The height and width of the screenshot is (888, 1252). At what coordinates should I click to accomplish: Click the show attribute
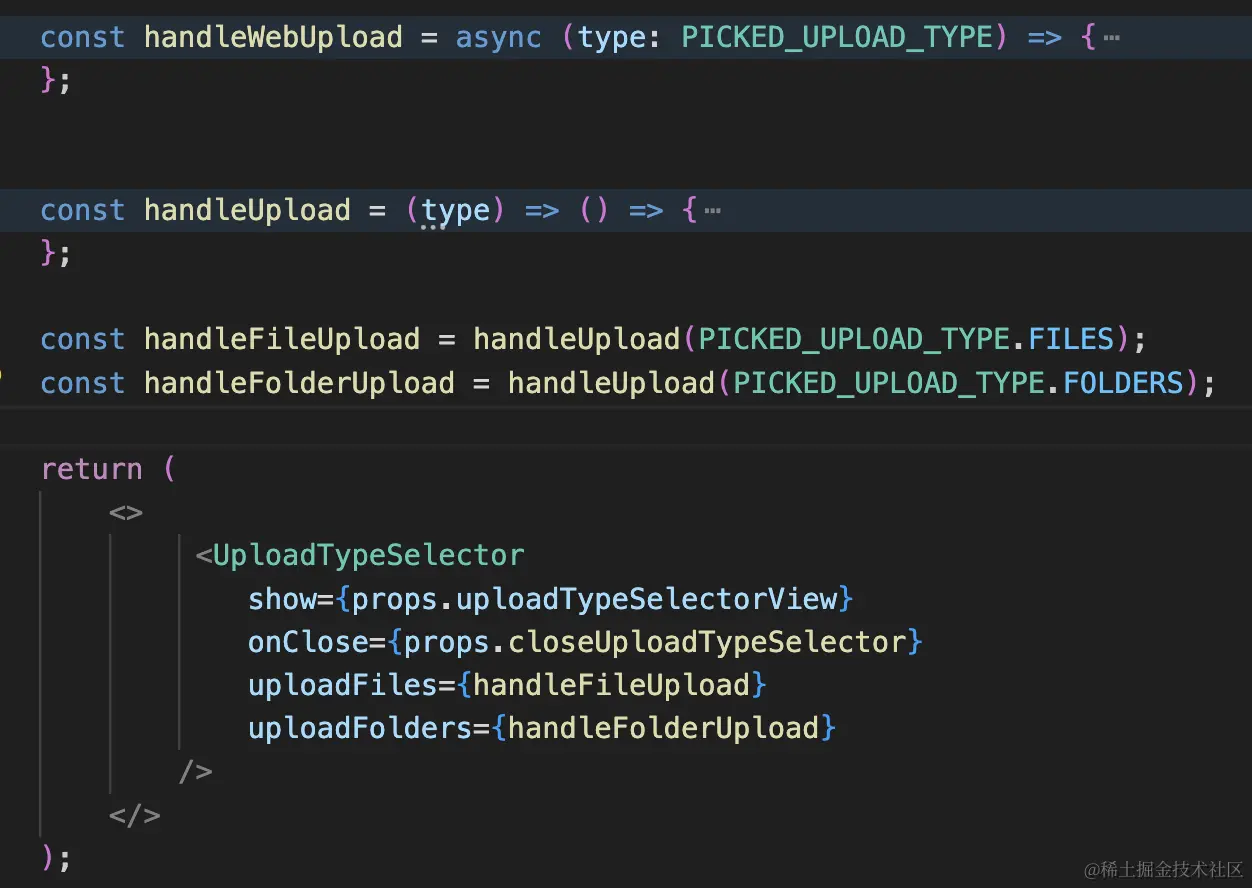[282, 599]
